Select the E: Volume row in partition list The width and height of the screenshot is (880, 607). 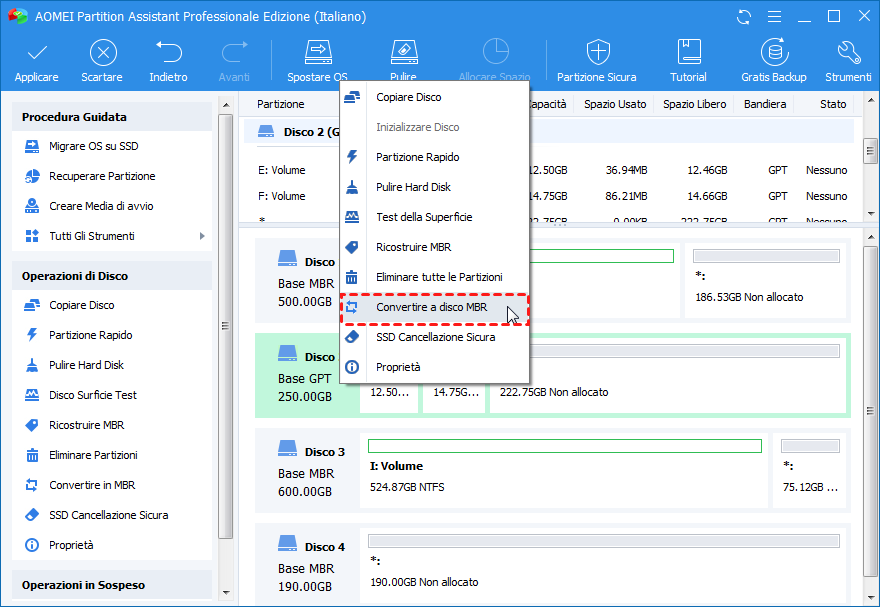(283, 170)
